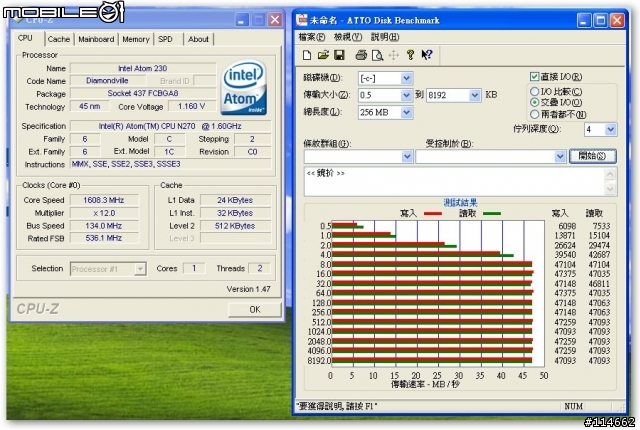Viewport: 640px width, 430px height.
Task: Click the 512 KBytes Level 2 cache value
Action: (x=235, y=226)
